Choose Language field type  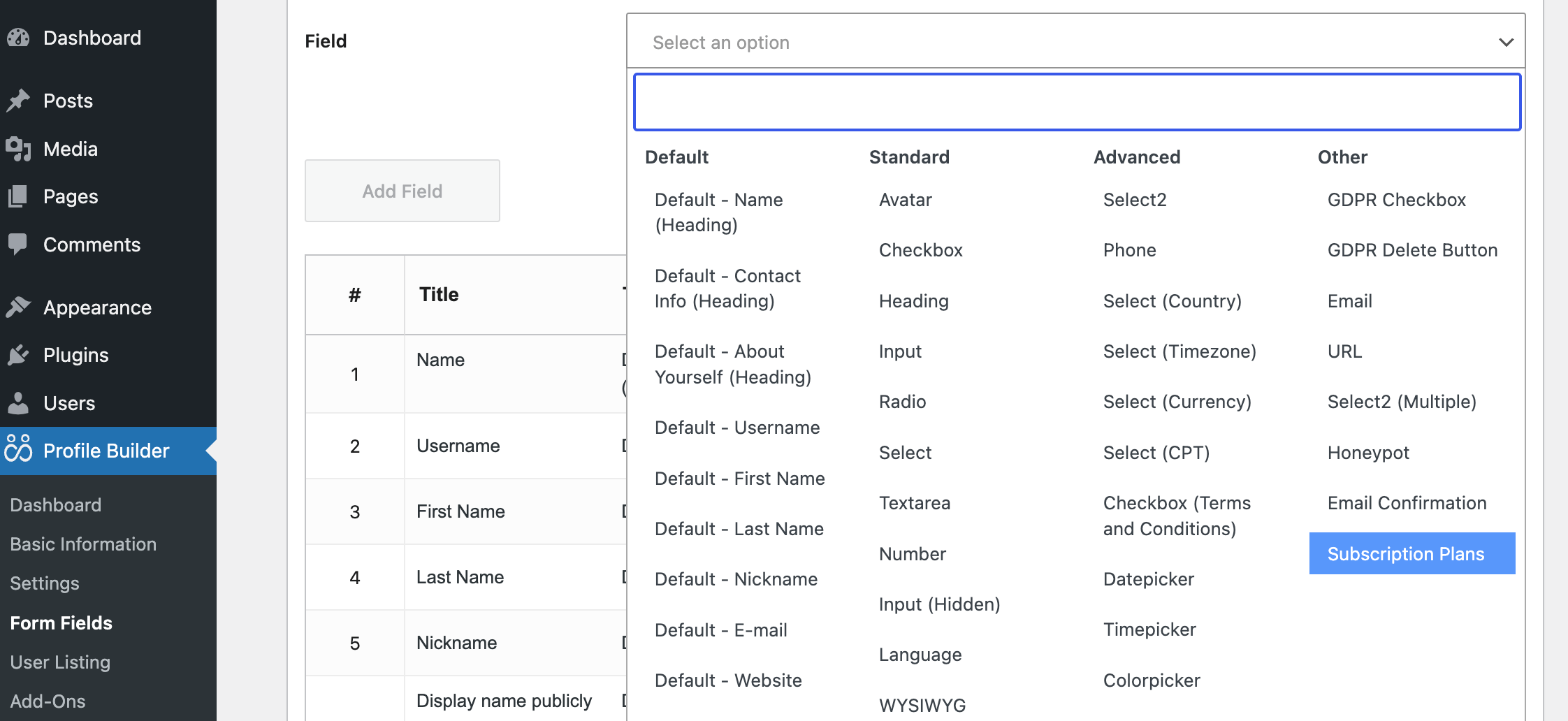click(x=920, y=655)
